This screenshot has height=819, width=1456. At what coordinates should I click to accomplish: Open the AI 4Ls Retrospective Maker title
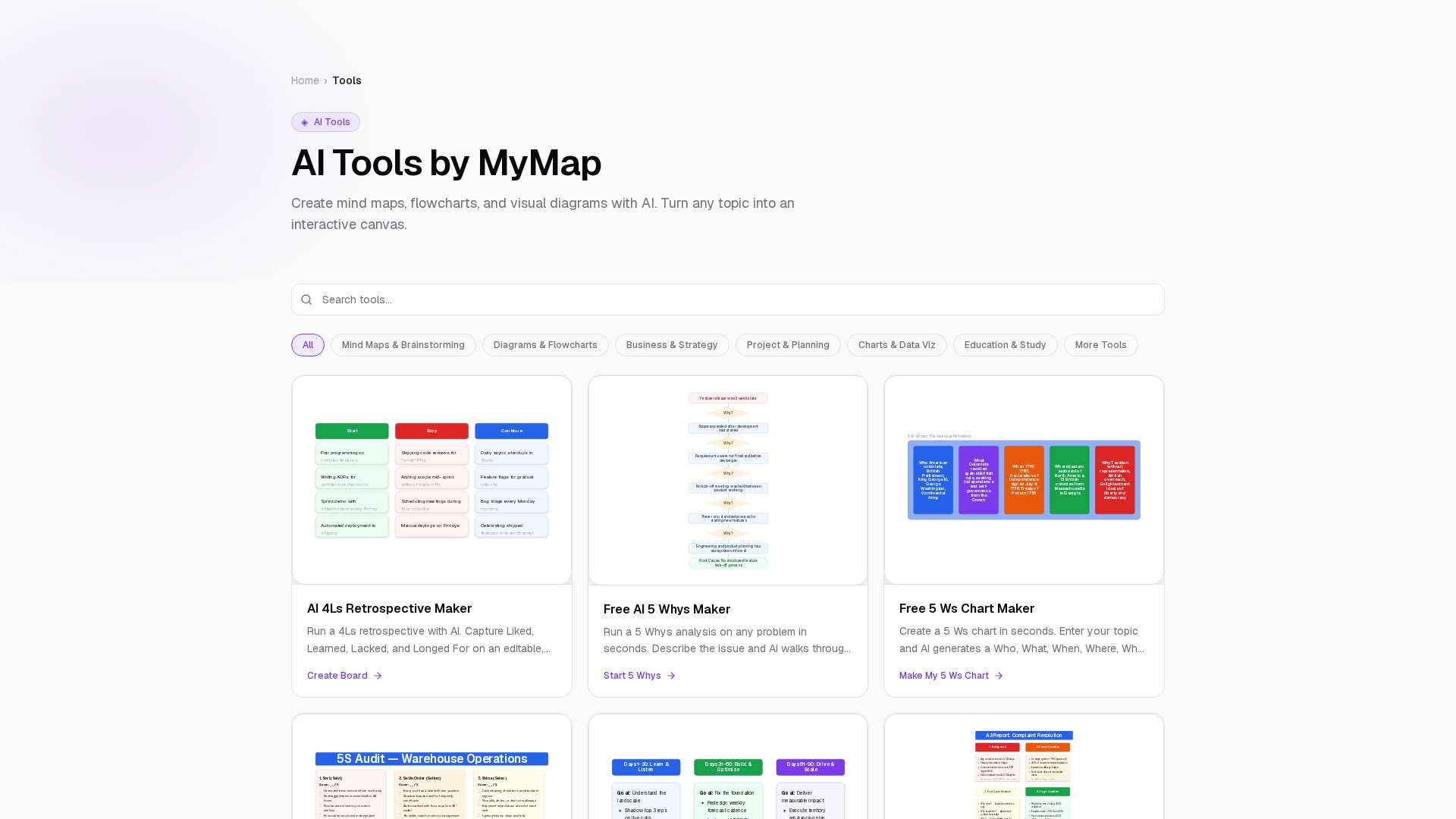tap(389, 608)
